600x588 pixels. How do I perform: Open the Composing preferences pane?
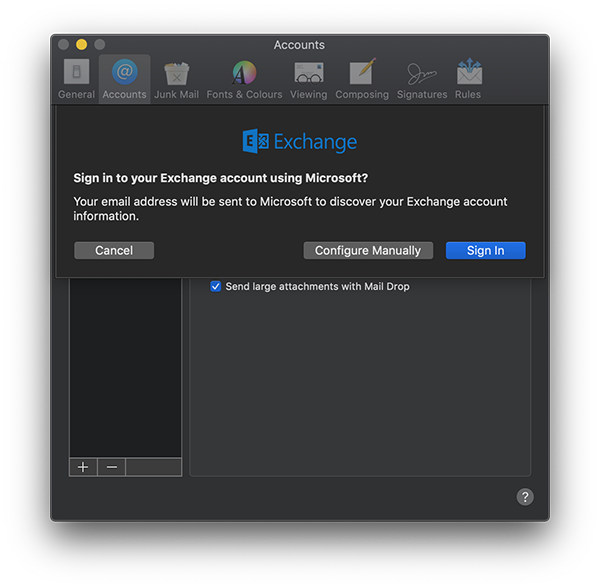pos(362,79)
